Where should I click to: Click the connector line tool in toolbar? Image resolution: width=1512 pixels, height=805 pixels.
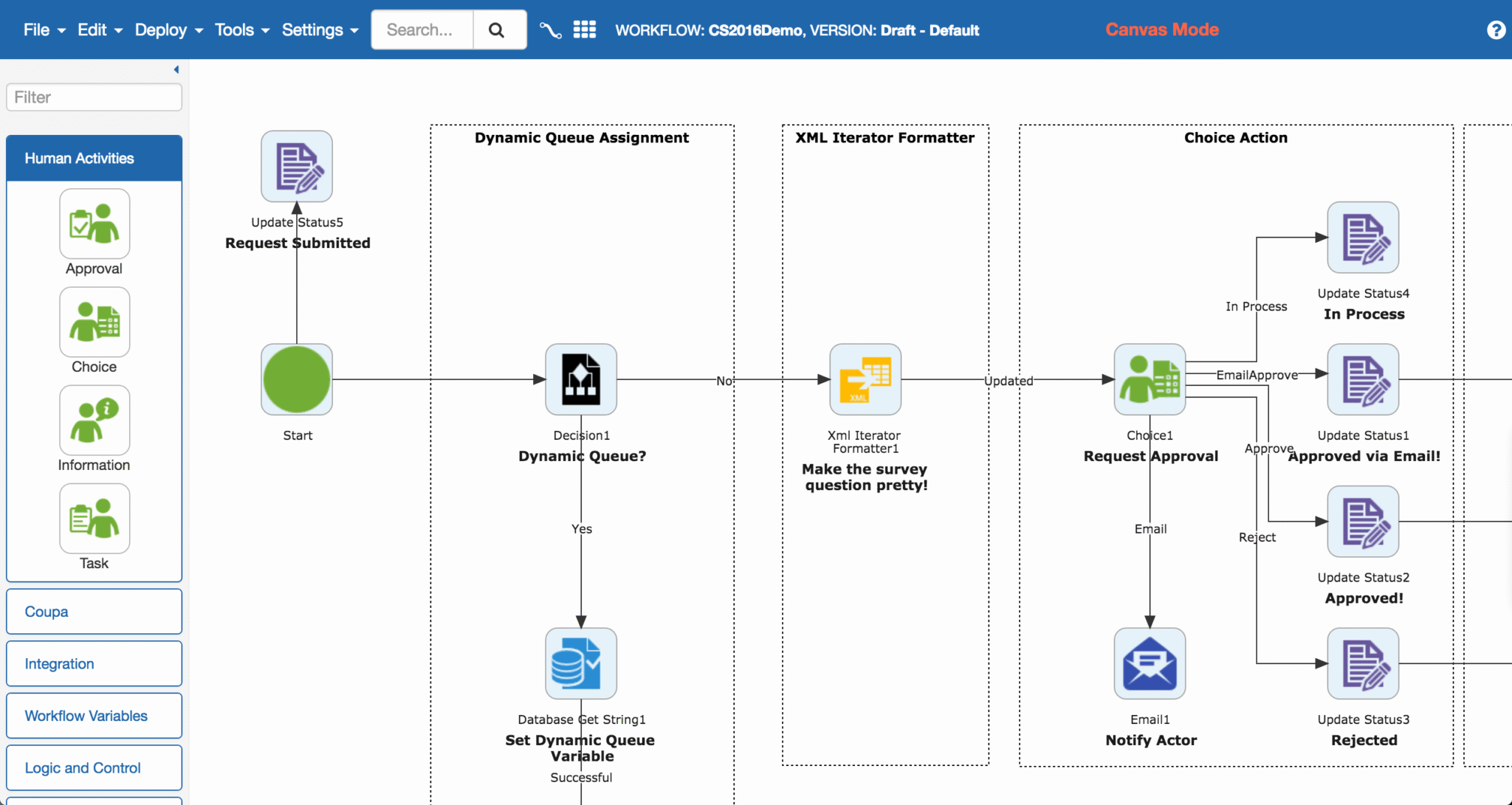(x=550, y=30)
